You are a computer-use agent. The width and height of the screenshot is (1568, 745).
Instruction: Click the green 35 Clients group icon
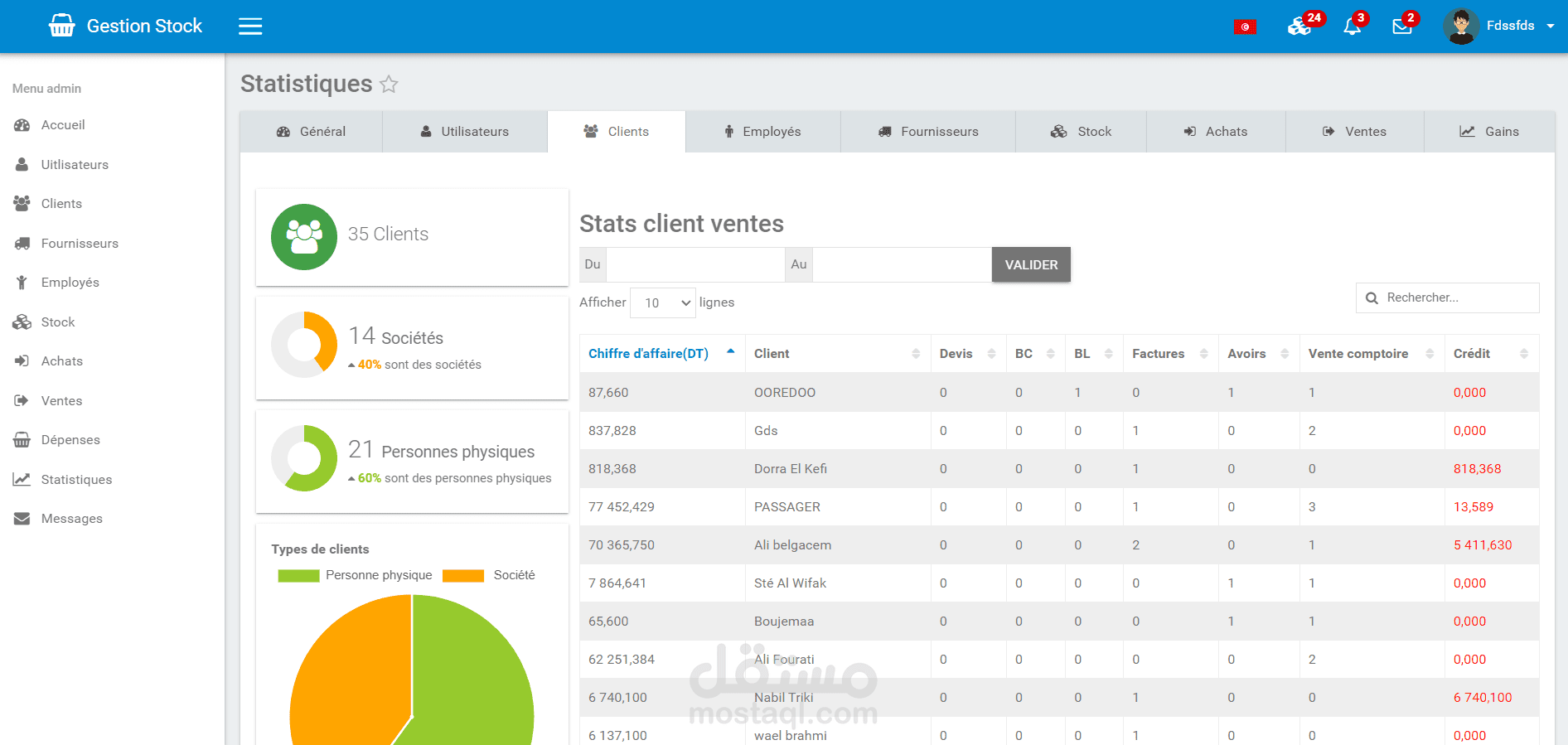pyautogui.click(x=304, y=237)
